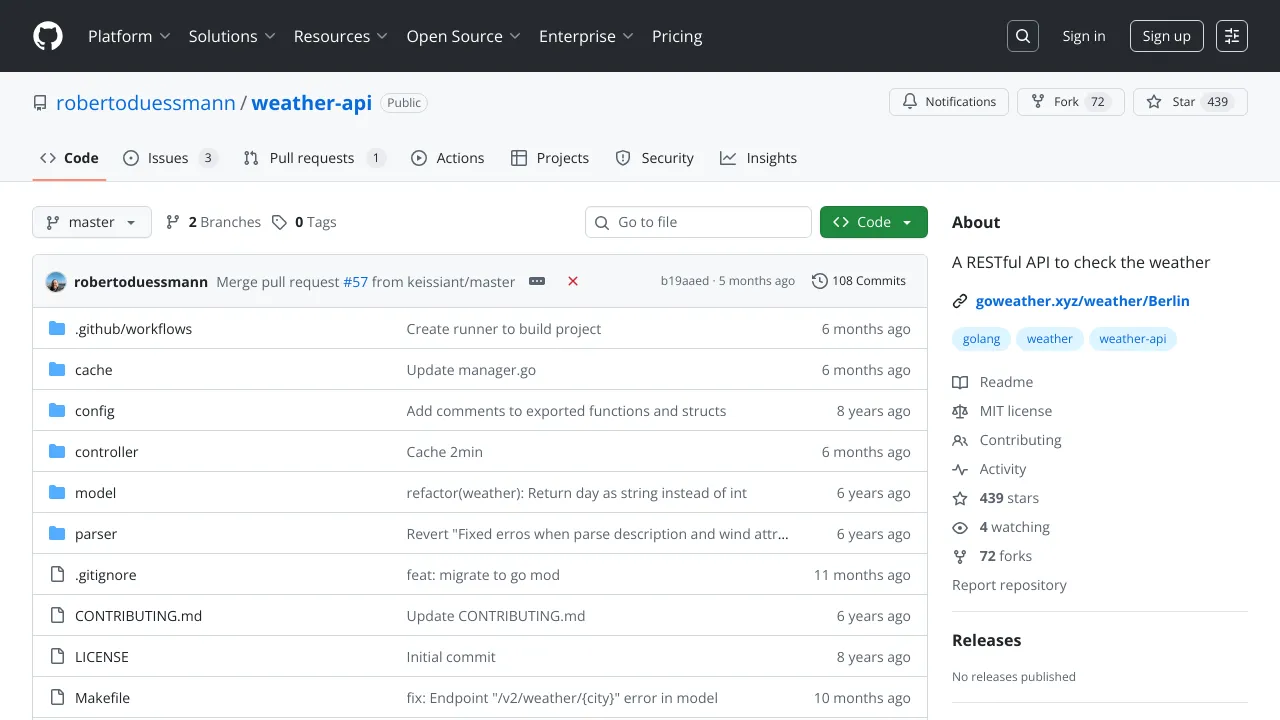The height and width of the screenshot is (720, 1280).
Task: Select the Code tab
Action: click(x=69, y=158)
